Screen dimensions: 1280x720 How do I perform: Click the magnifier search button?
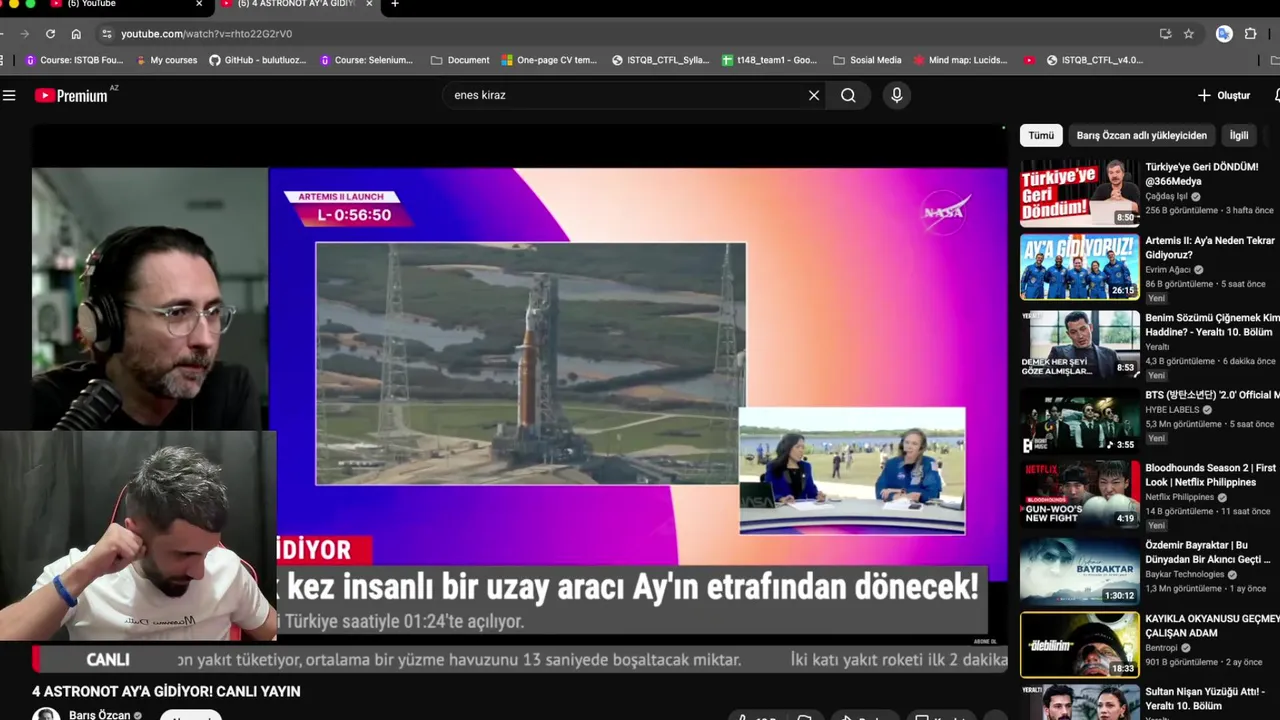click(x=848, y=95)
